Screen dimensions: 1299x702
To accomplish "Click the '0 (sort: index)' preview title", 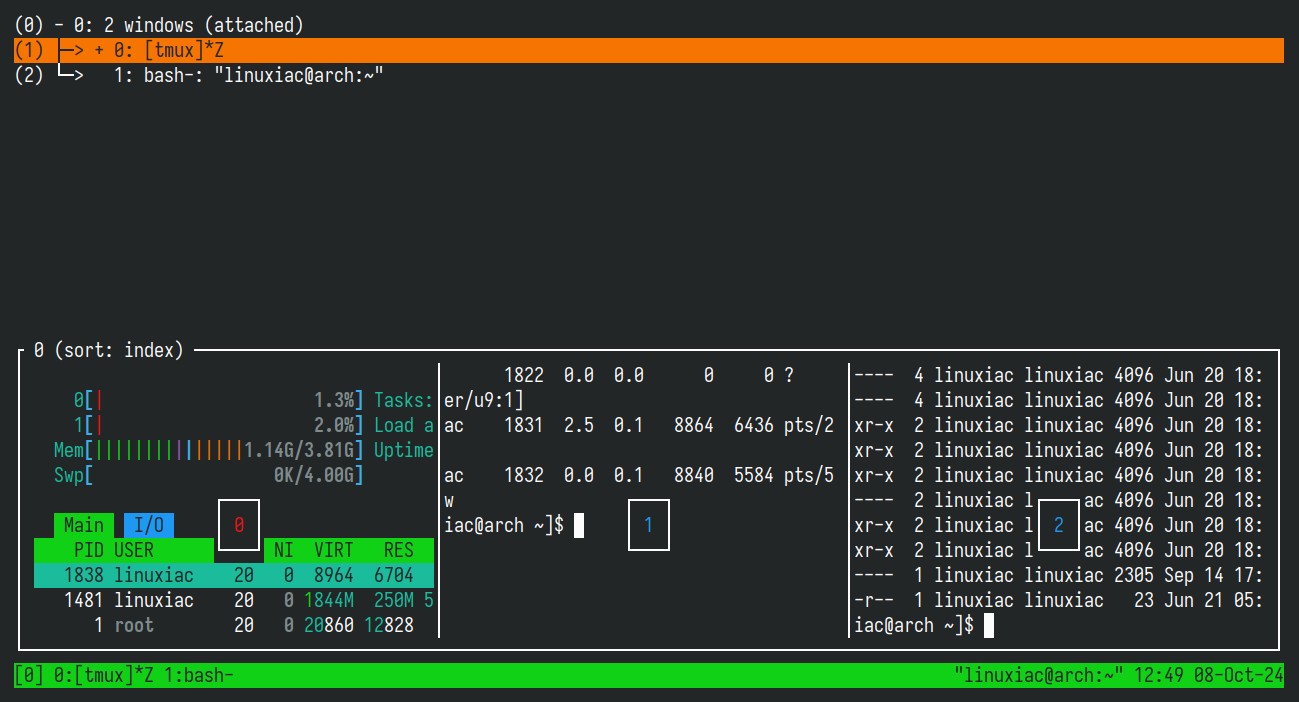I will [109, 350].
